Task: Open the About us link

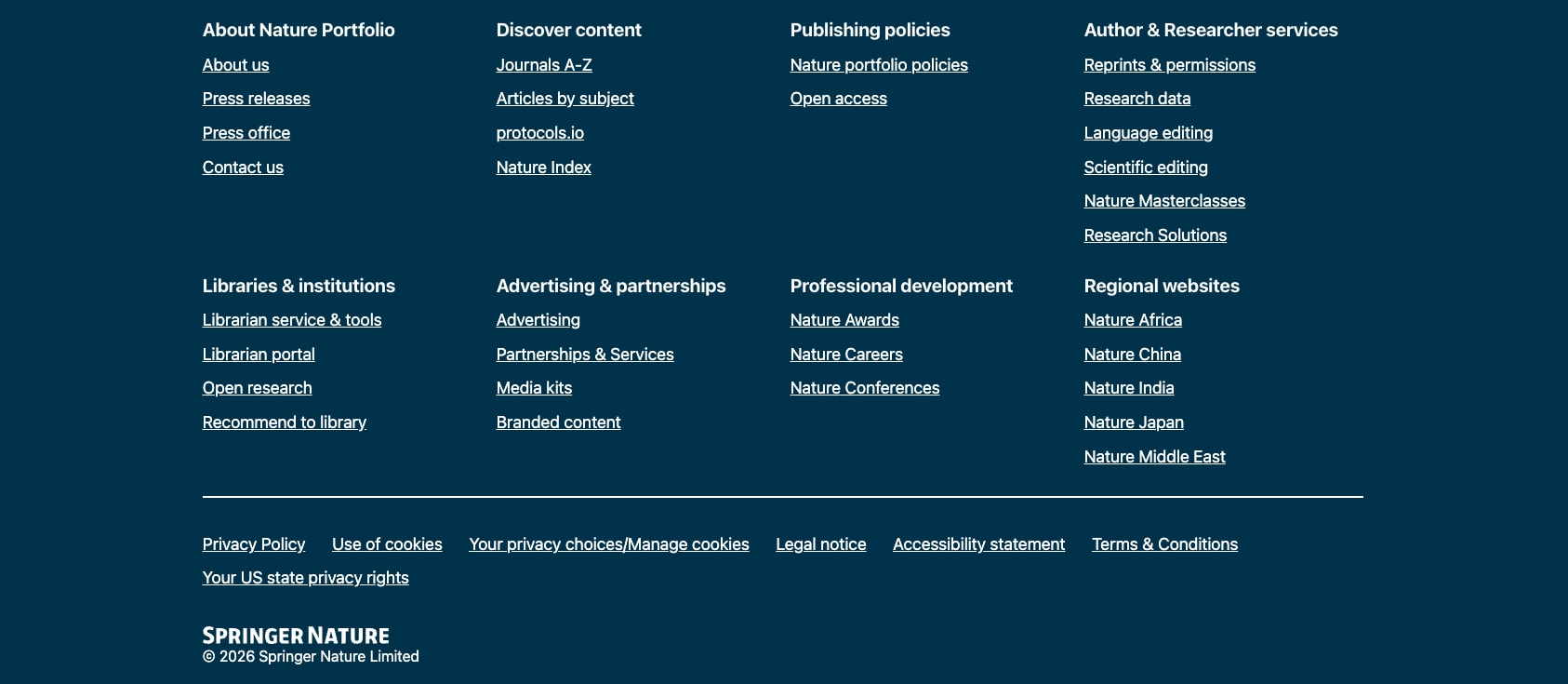Action: coord(235,65)
